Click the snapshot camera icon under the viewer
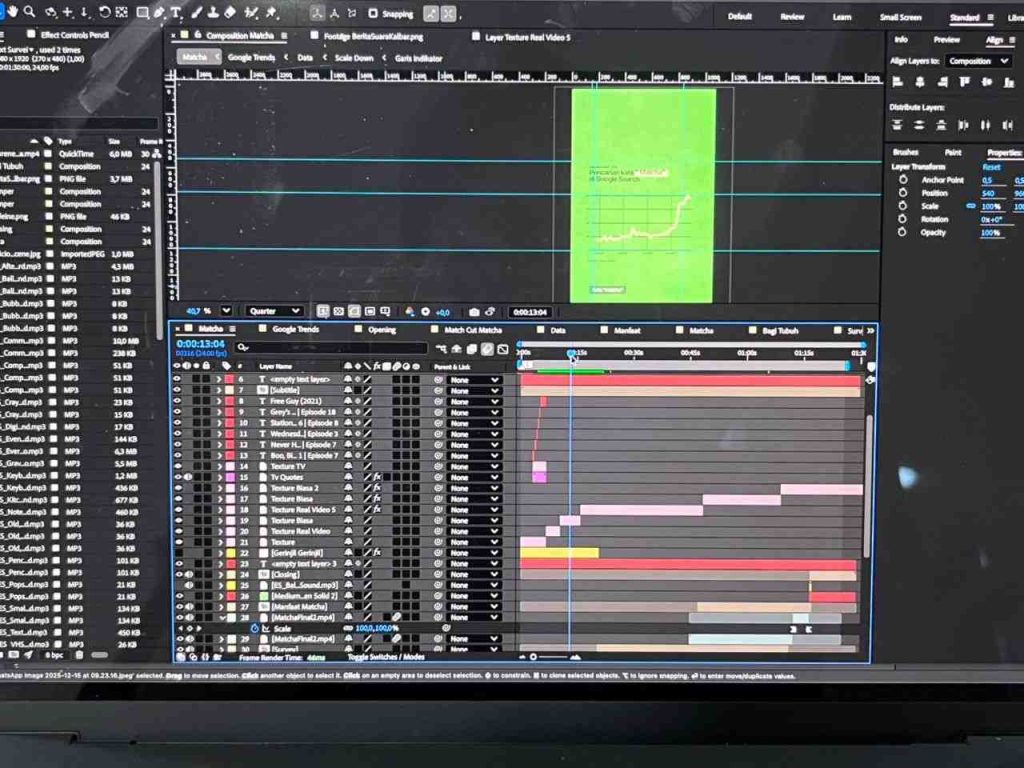This screenshot has height=768, width=1024. [474, 312]
